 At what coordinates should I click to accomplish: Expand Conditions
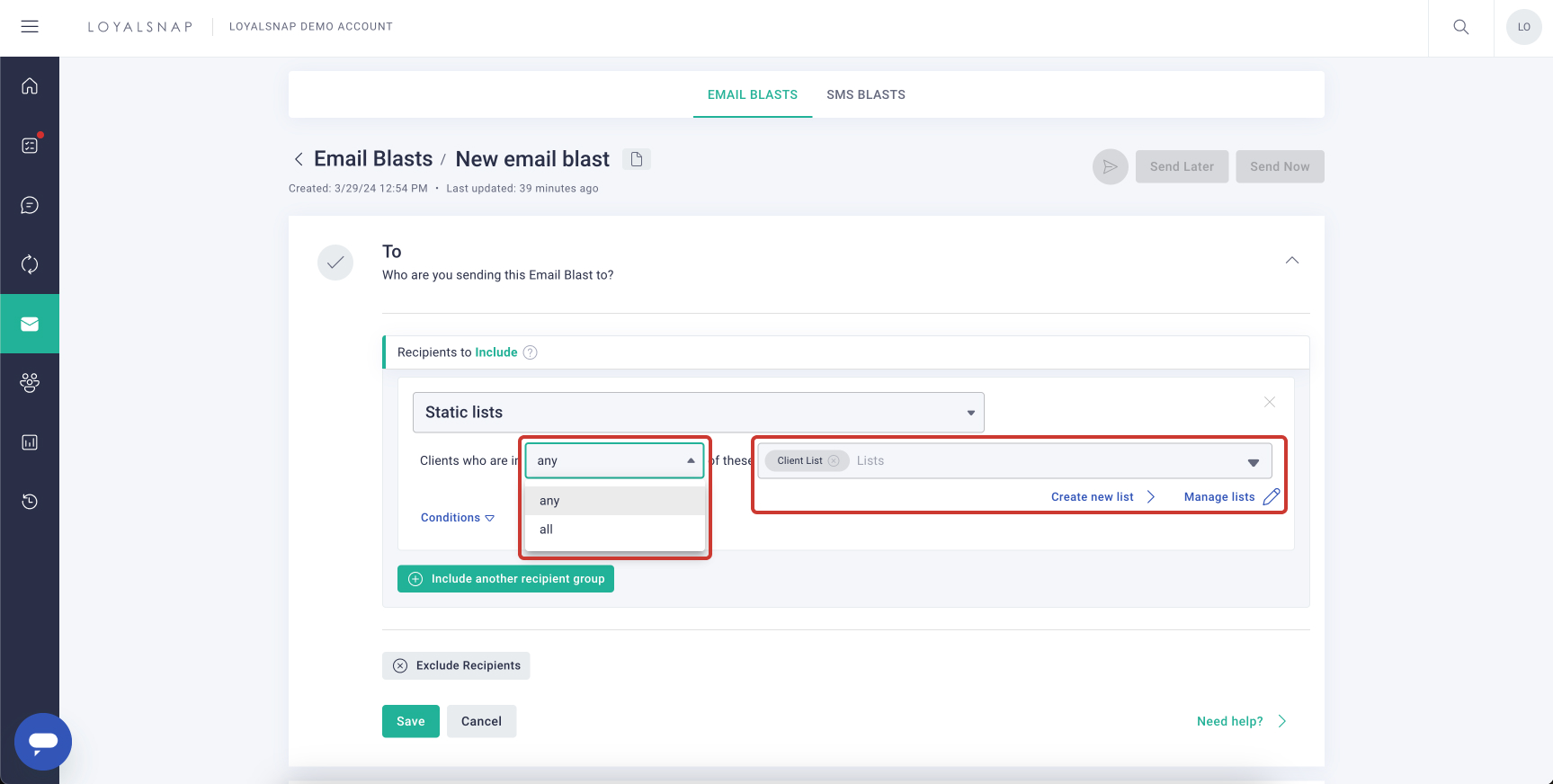(x=458, y=518)
